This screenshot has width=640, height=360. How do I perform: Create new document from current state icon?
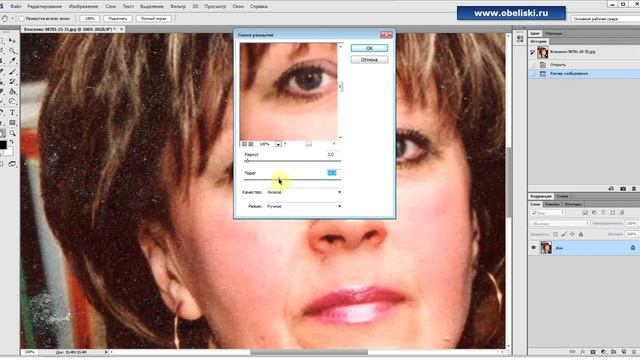(x=611, y=189)
